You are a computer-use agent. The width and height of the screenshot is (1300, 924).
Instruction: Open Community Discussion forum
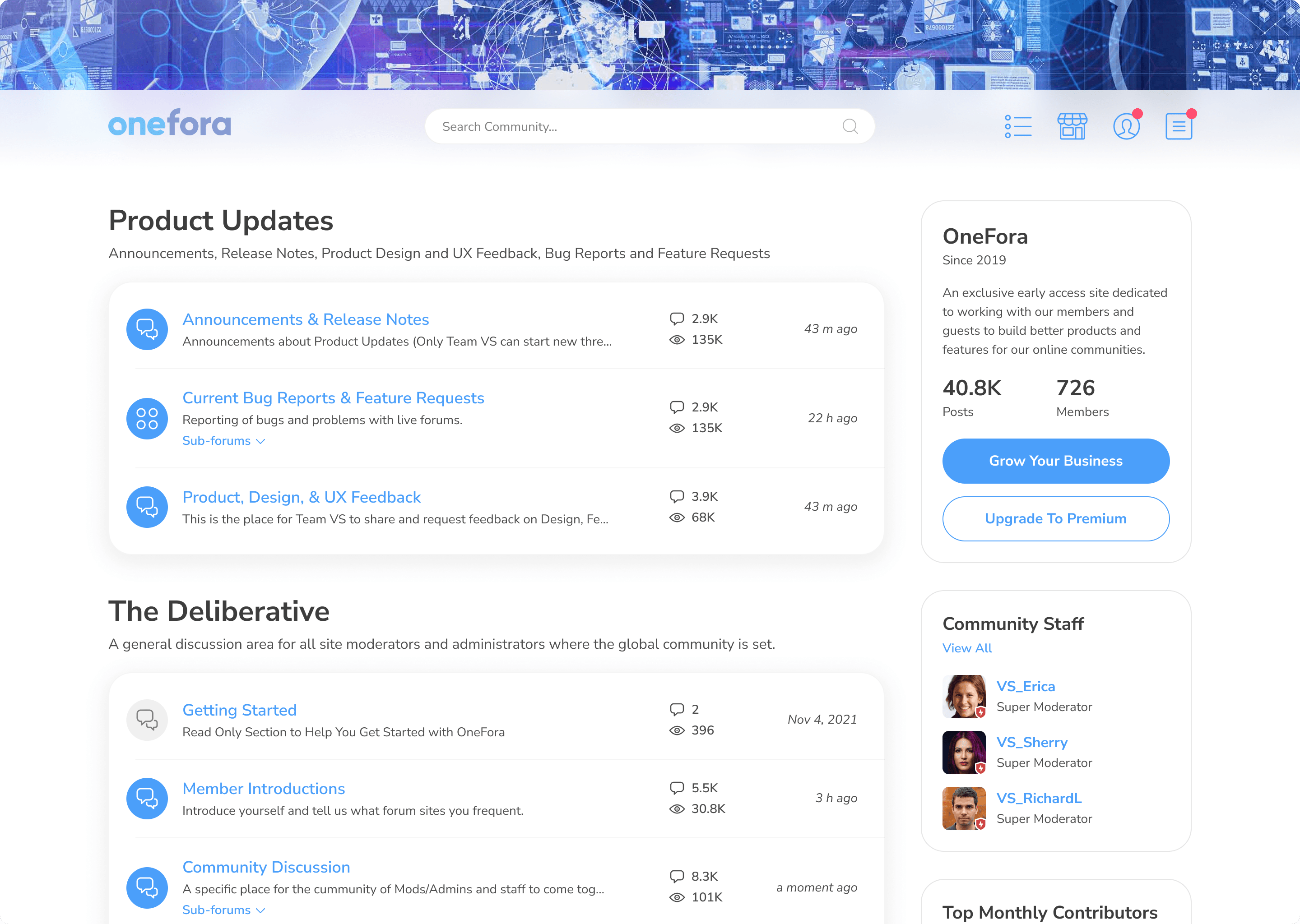click(x=266, y=867)
